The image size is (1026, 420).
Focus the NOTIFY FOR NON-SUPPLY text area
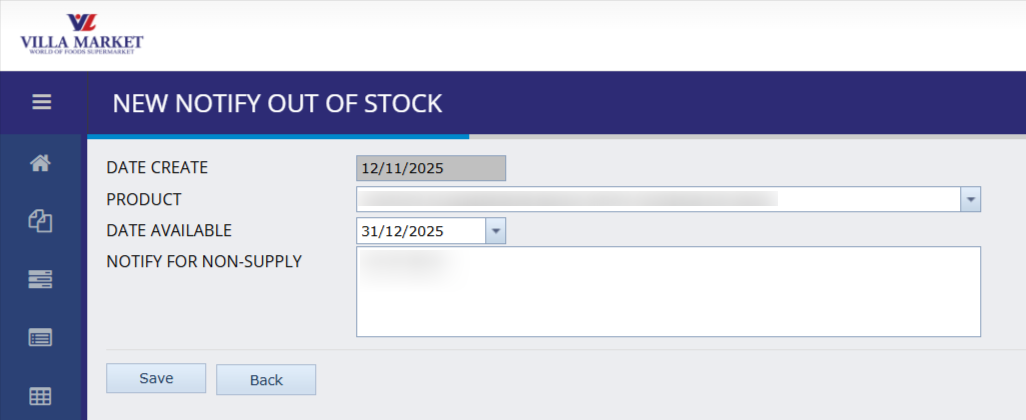[668, 292]
